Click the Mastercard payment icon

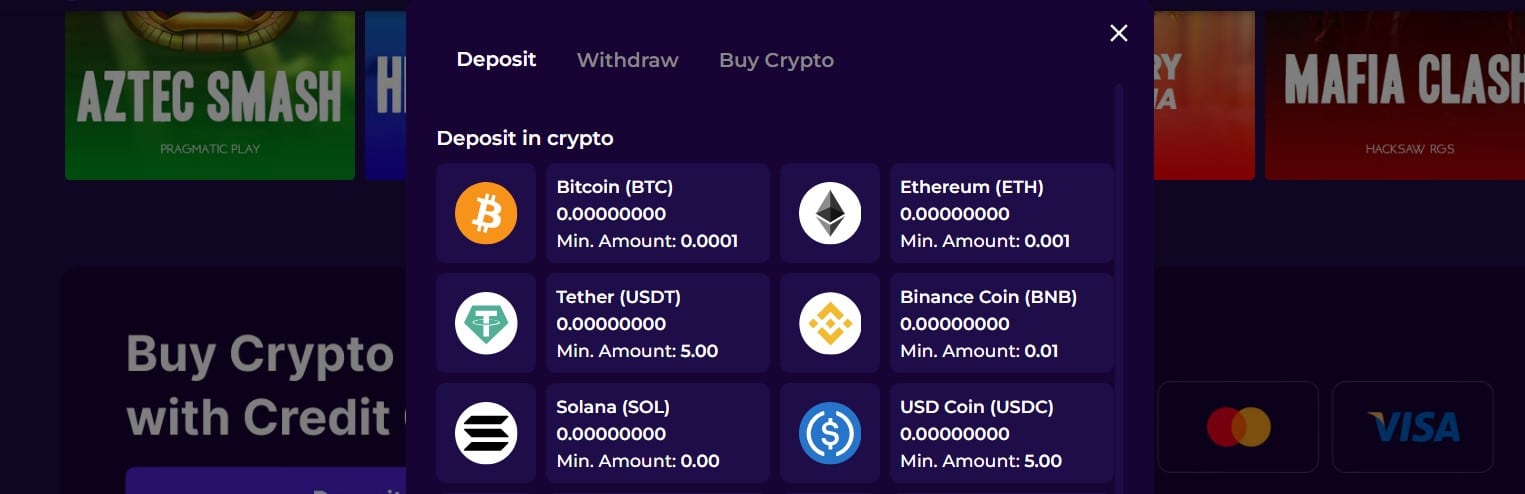pyautogui.click(x=1238, y=427)
